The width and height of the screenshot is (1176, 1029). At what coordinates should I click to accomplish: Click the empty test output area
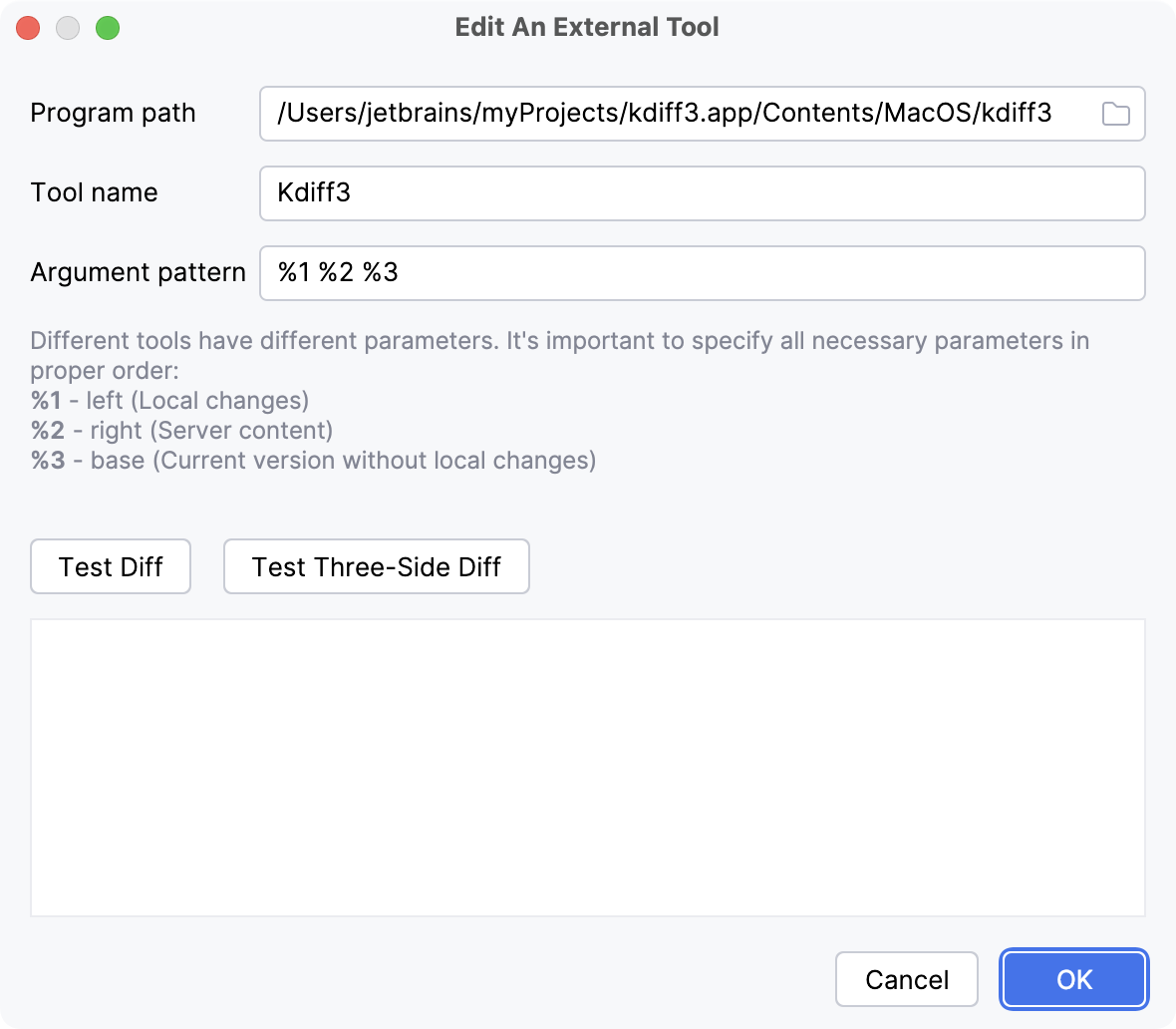[588, 766]
